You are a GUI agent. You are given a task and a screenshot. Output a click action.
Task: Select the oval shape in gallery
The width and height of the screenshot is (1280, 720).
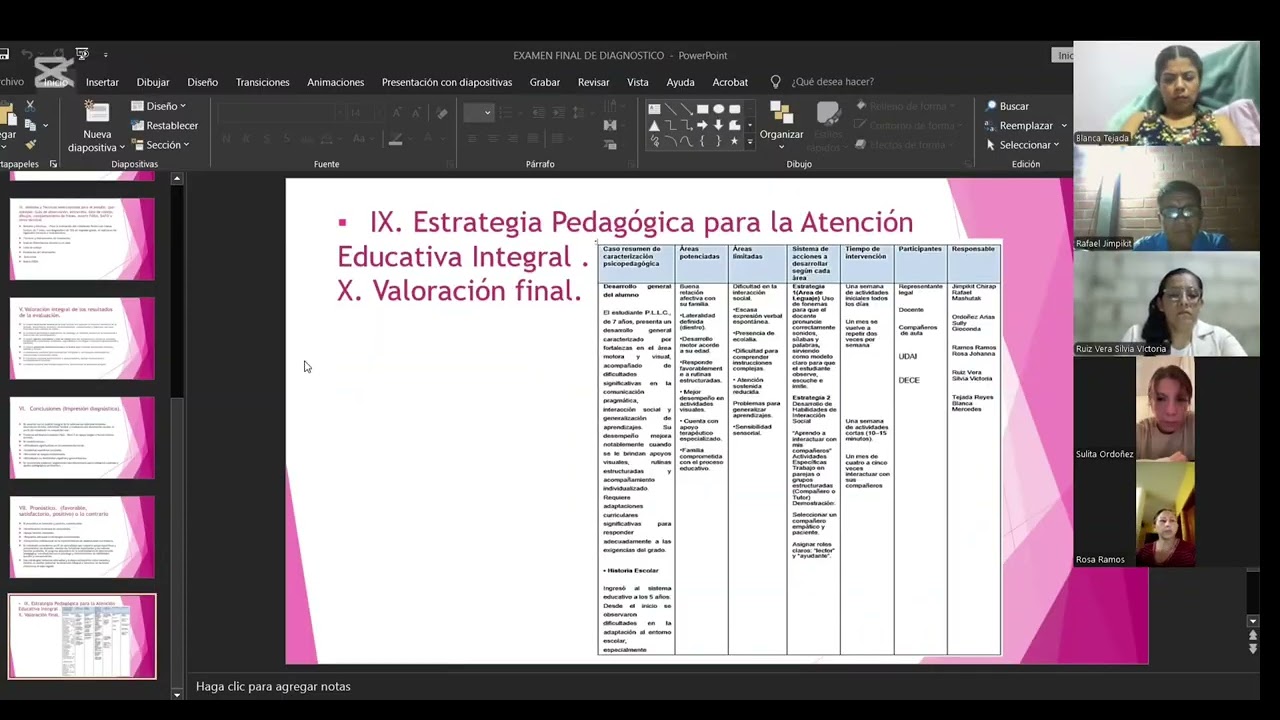coord(718,109)
